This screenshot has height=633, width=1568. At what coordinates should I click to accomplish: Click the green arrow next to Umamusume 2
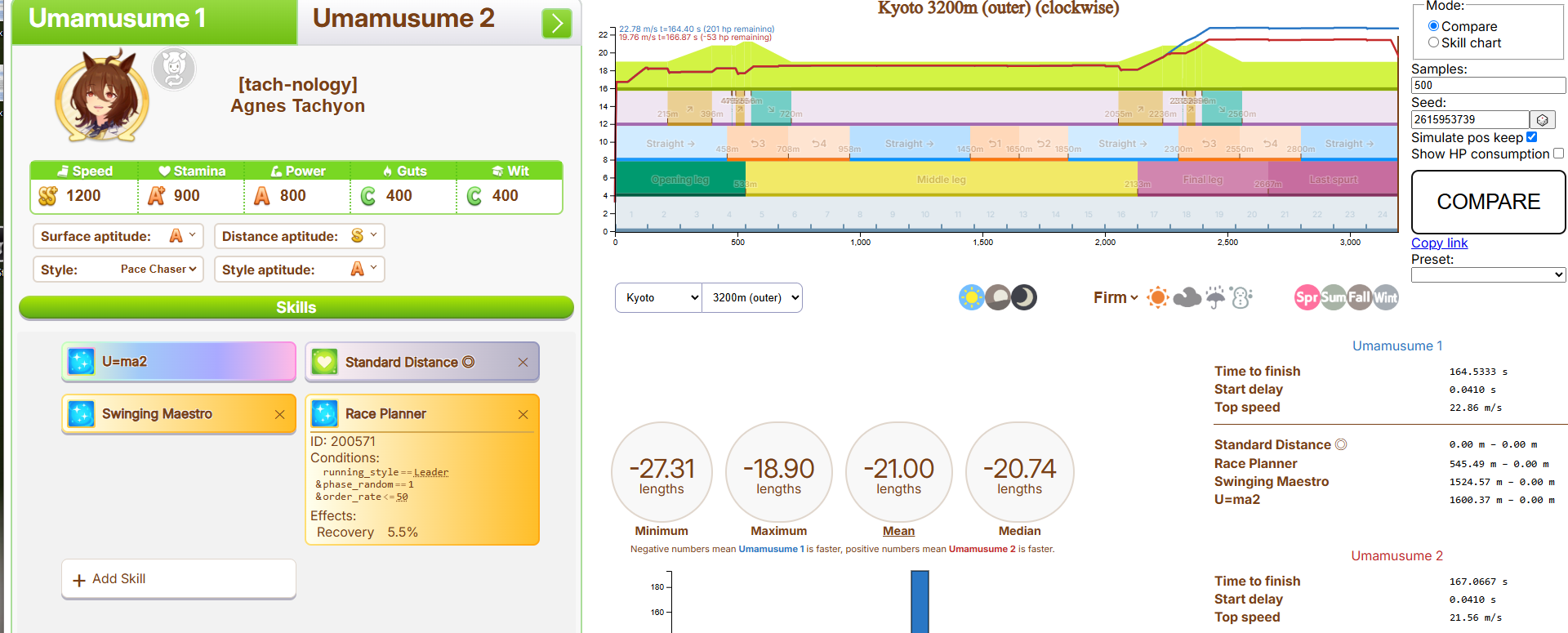click(557, 23)
